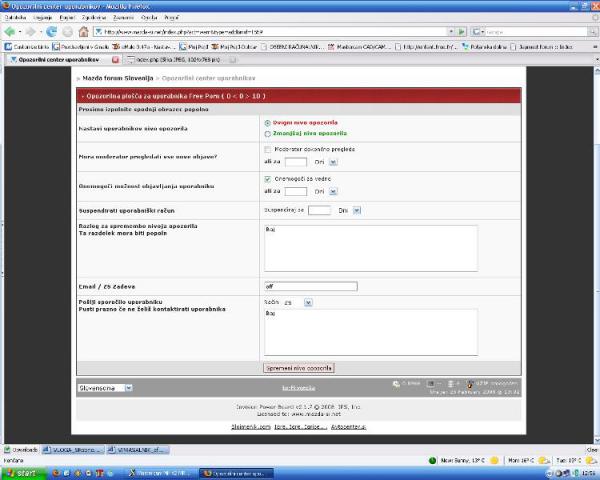This screenshot has width=600, height=480.
Task: Select the 'Dvigni nivo opozorila' radio button
Action: pyautogui.click(x=267, y=123)
